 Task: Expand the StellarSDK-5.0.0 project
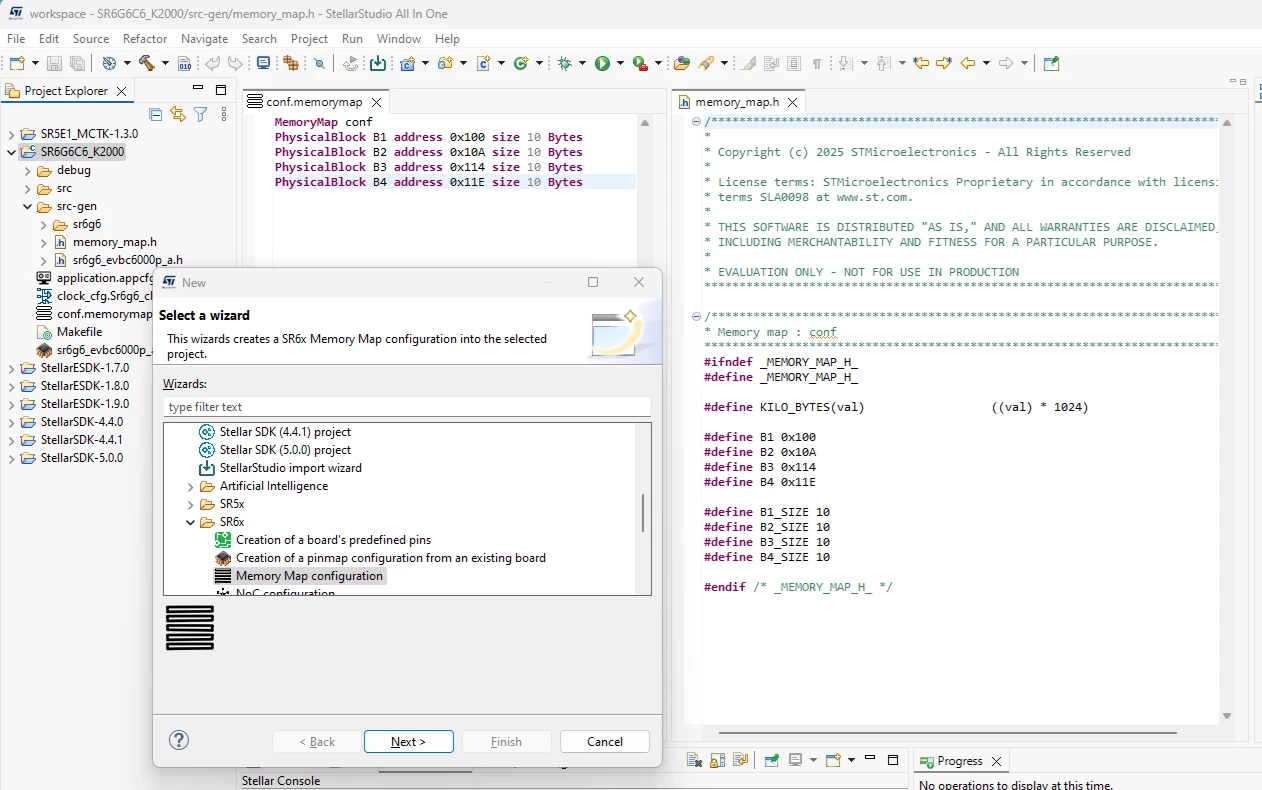12,458
